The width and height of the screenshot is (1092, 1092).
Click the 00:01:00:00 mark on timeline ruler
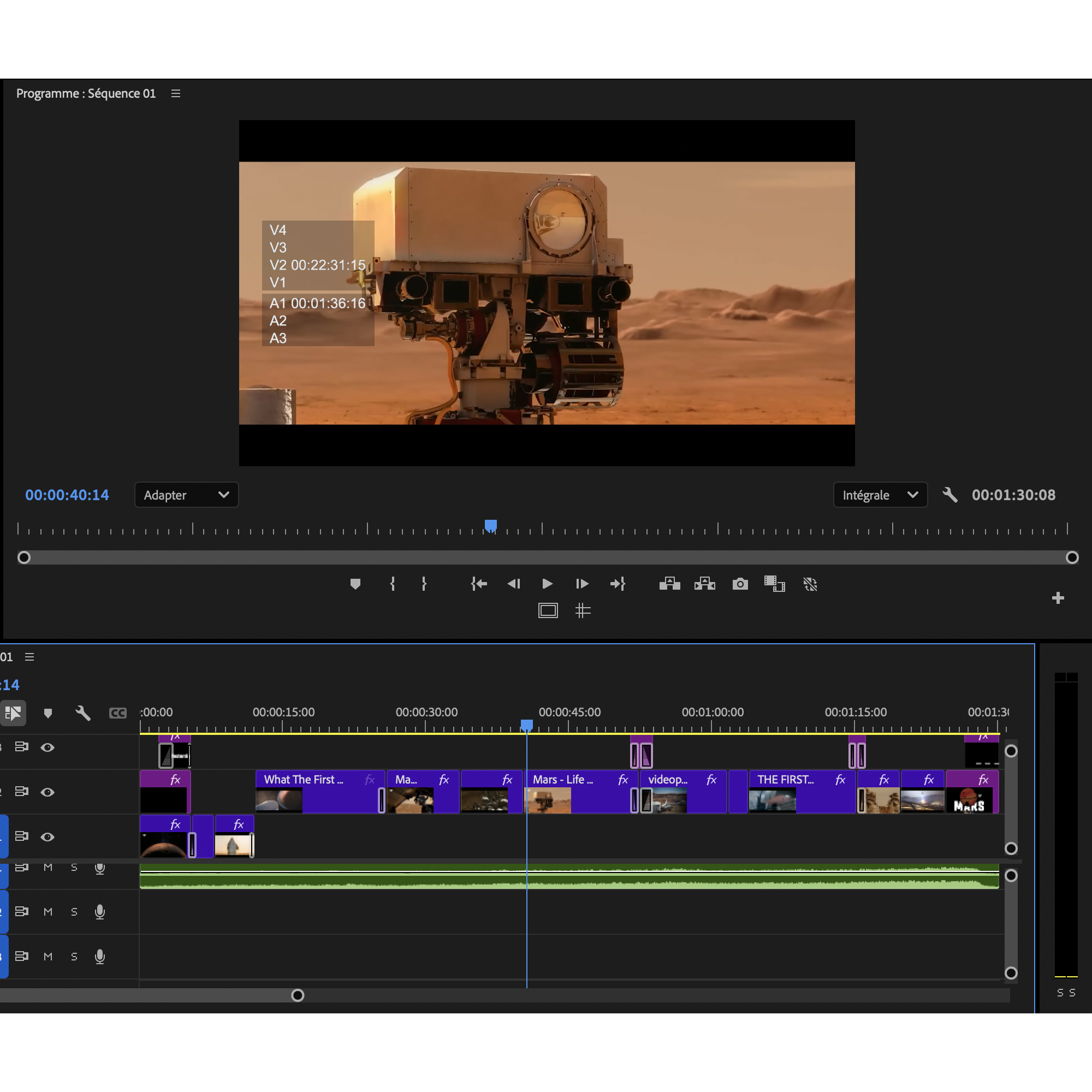tap(713, 712)
